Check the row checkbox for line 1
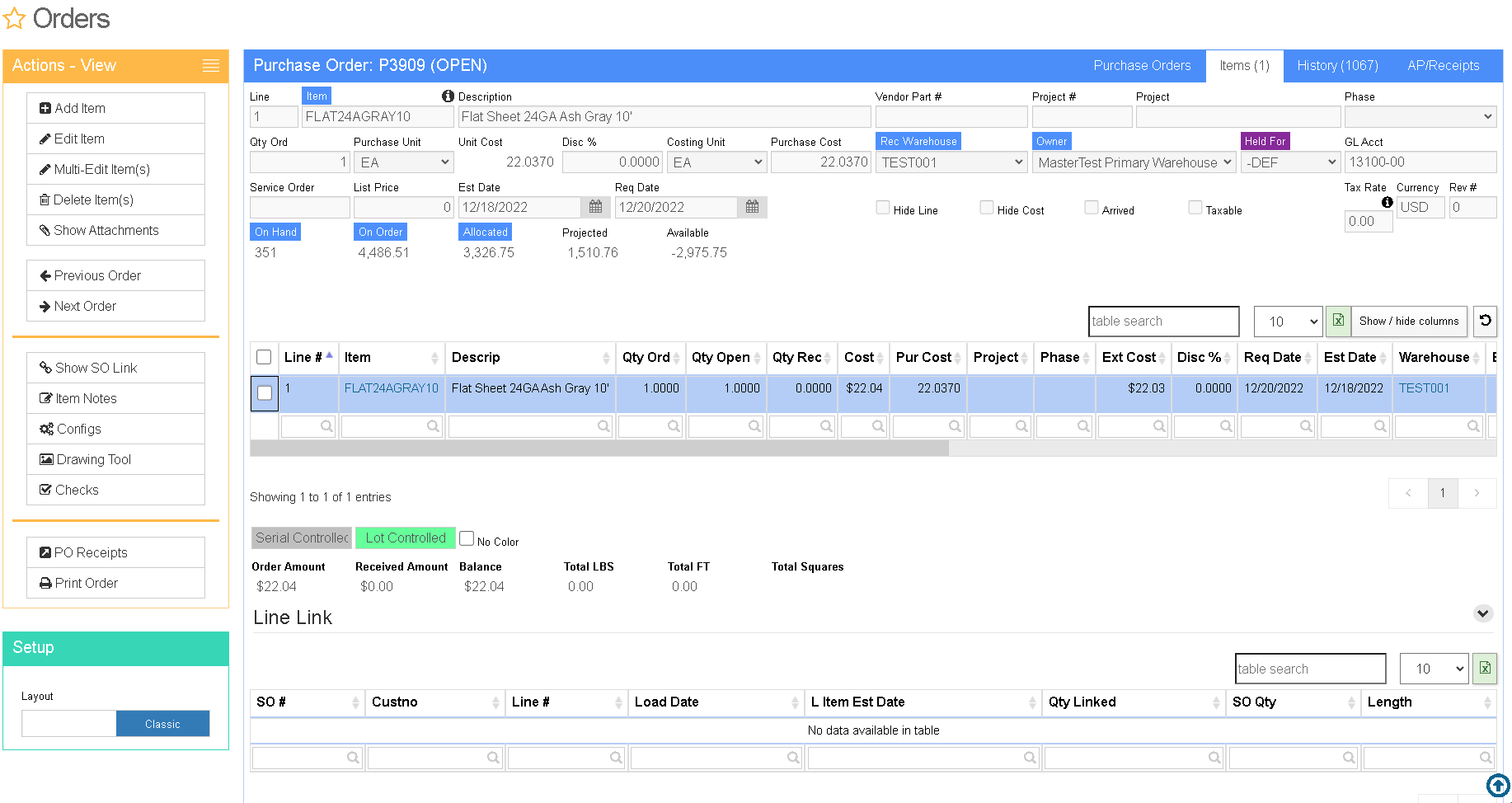Screen dimensions: 1512x803 (265, 393)
